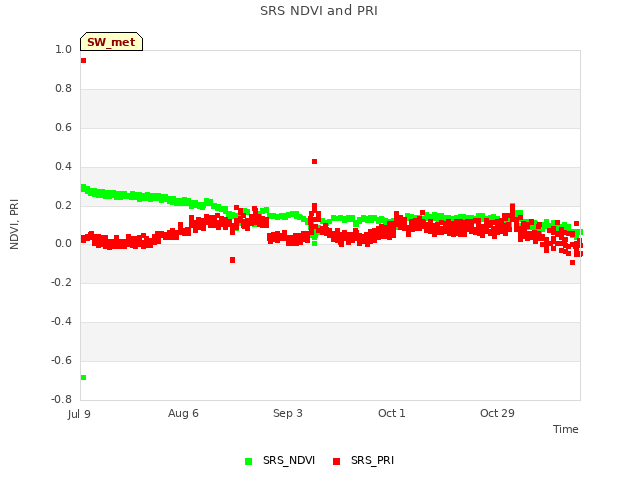Click the chart title SRS NDVI and PRI
Screen dimensions: 640x480
click(319, 11)
